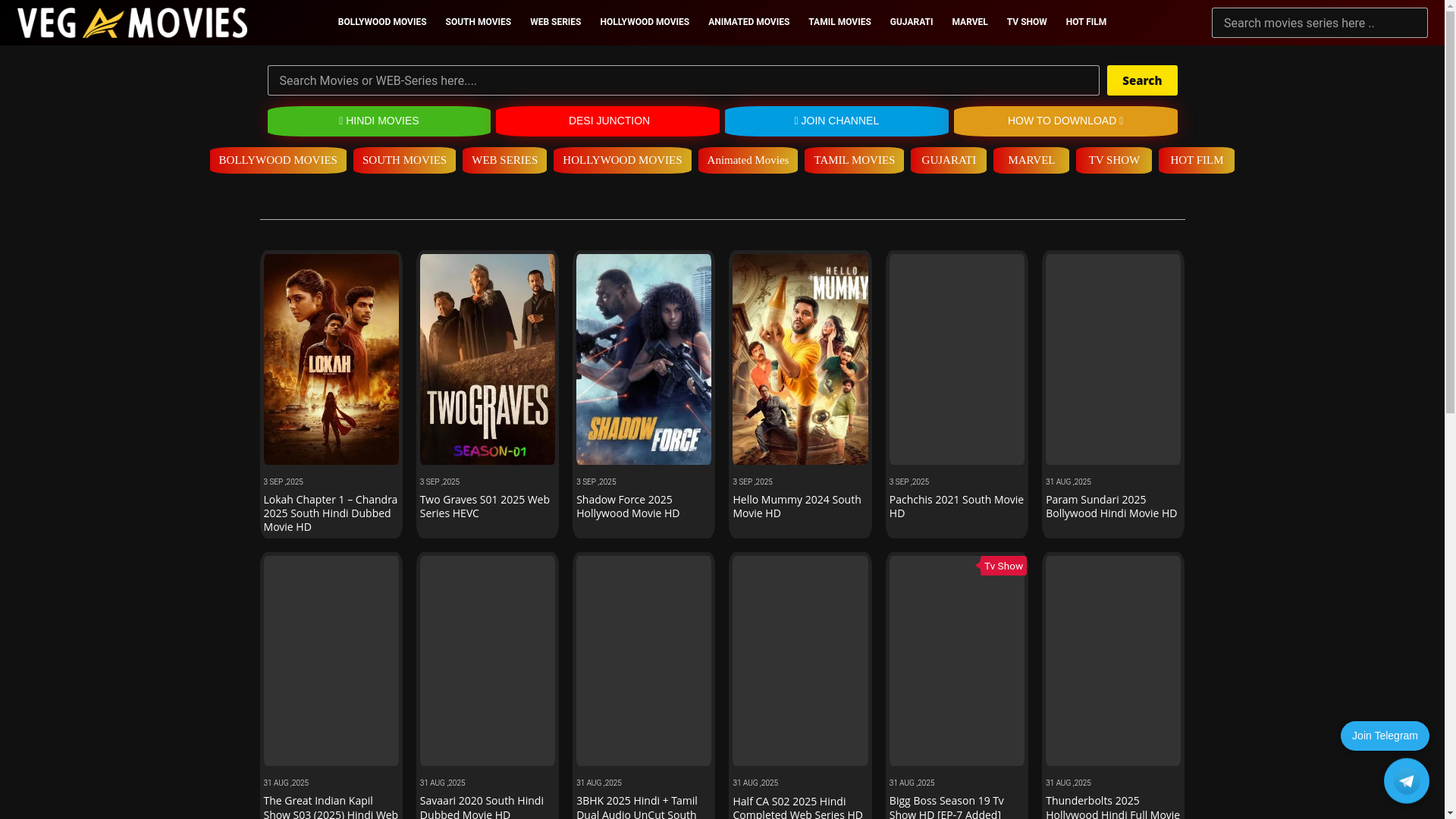Open Param Sundari 2025 Bollywood Hindi link

tap(1111, 507)
